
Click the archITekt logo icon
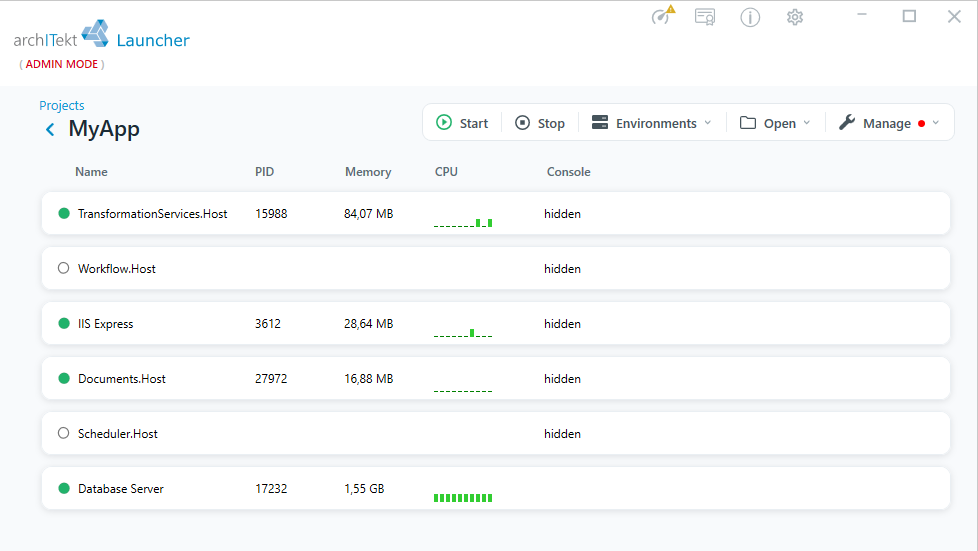coord(95,33)
